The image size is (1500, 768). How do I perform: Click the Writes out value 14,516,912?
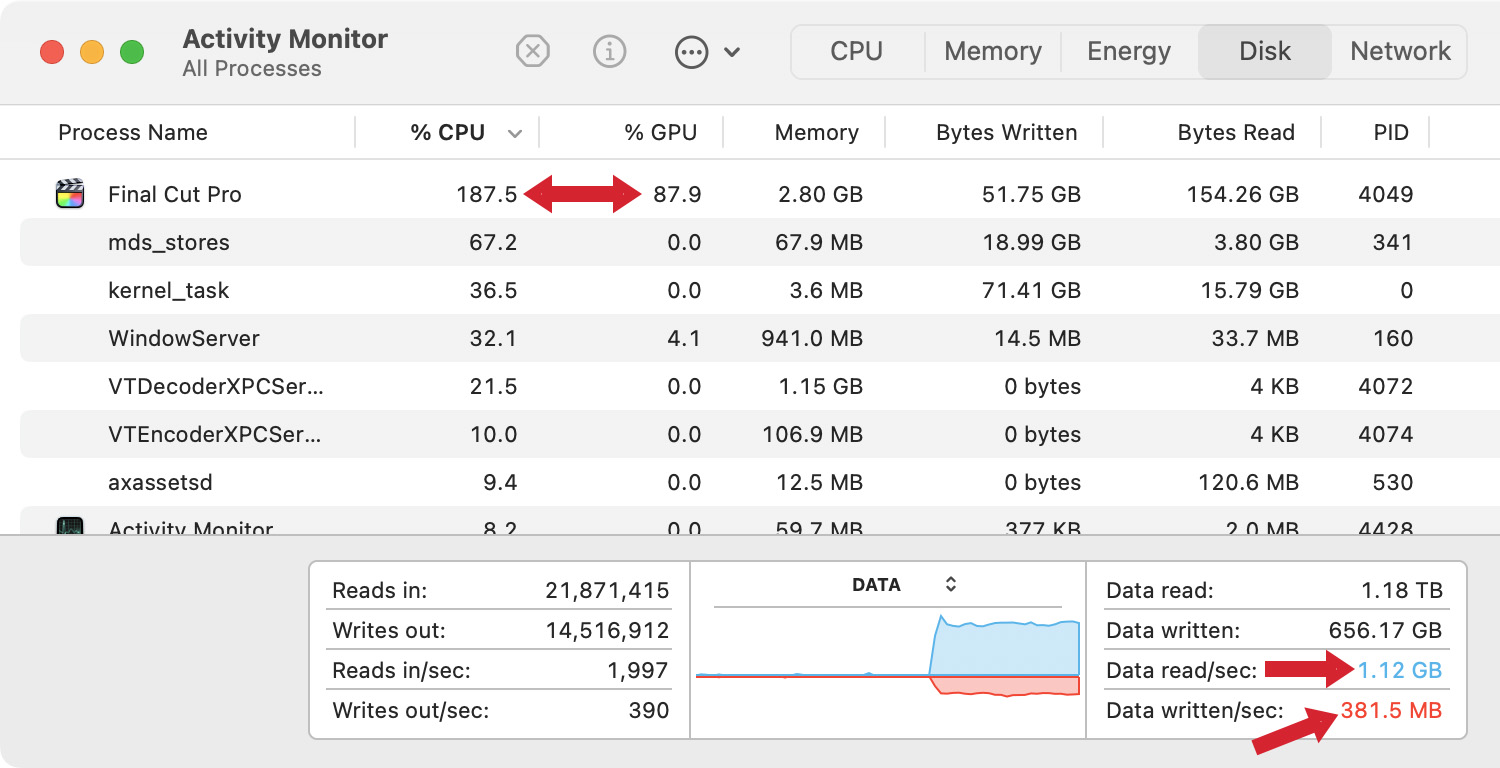point(607,631)
